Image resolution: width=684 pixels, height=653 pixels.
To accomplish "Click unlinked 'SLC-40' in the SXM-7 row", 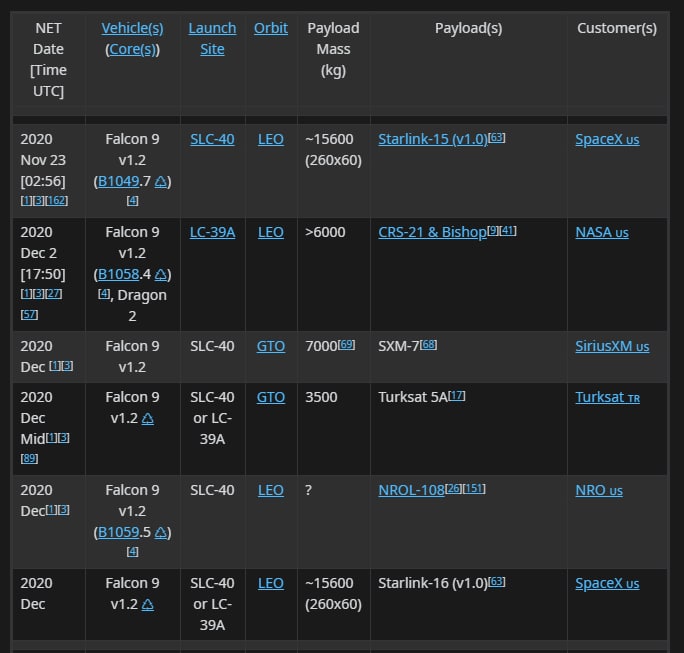I will [212, 346].
